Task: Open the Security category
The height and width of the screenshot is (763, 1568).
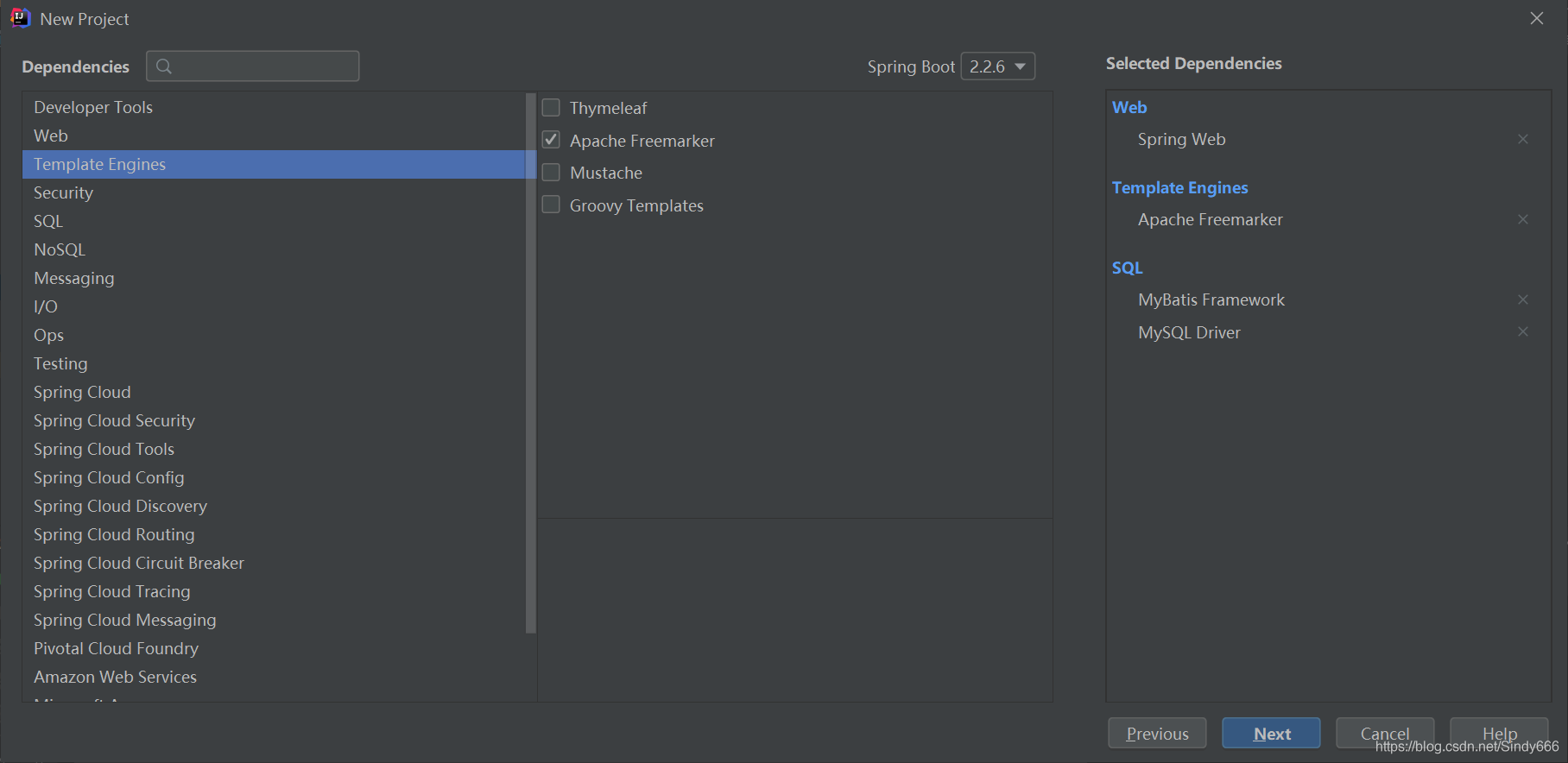Action: point(274,192)
